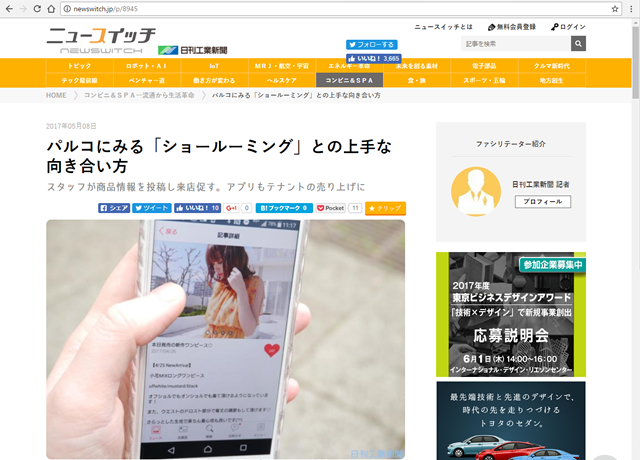Like the article with いいね! button
The width and height of the screenshot is (640, 460).
click(x=198, y=208)
